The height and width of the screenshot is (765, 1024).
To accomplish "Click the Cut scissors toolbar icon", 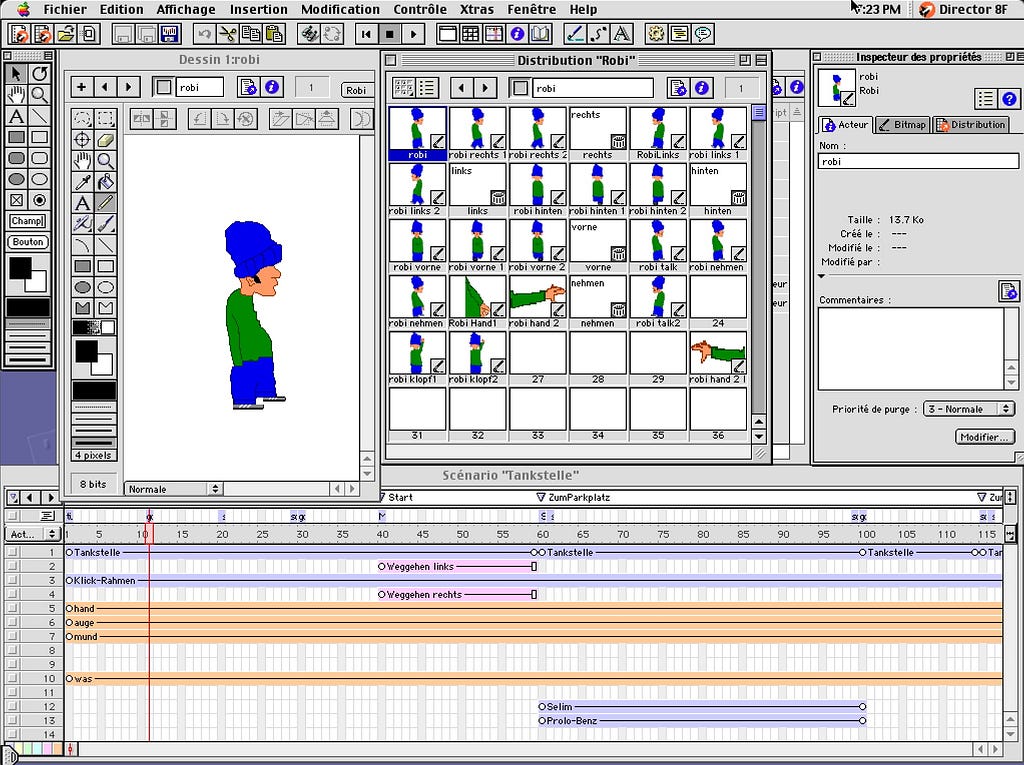I will click(227, 33).
